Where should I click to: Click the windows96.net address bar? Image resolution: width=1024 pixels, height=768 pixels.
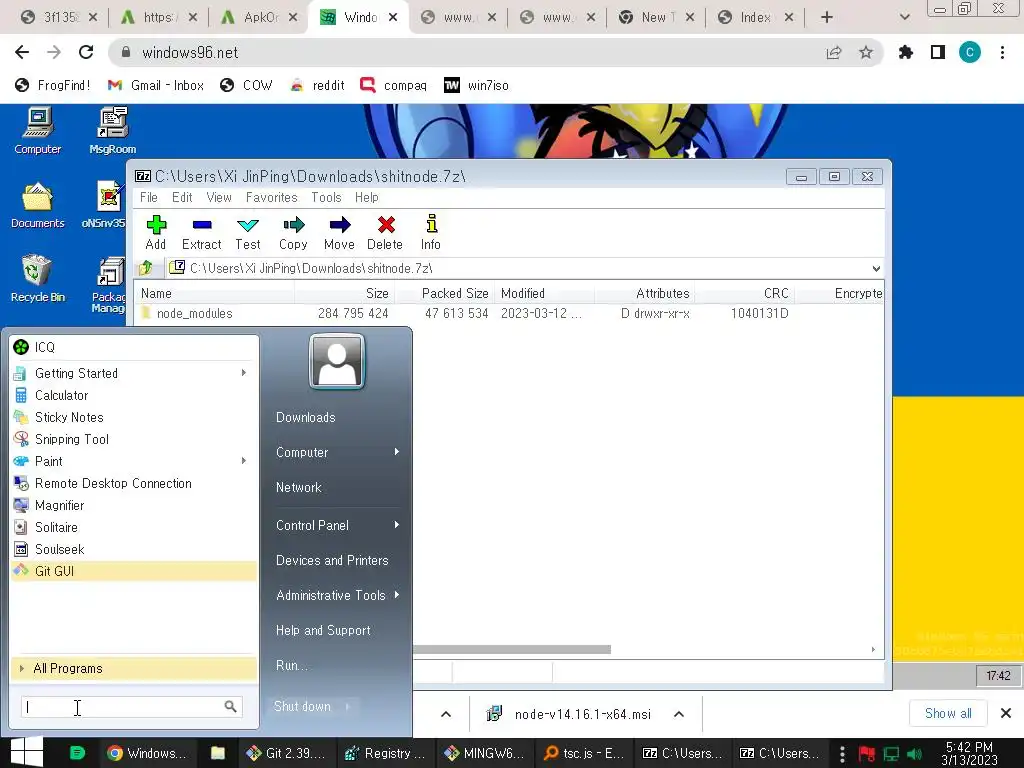click(496, 52)
